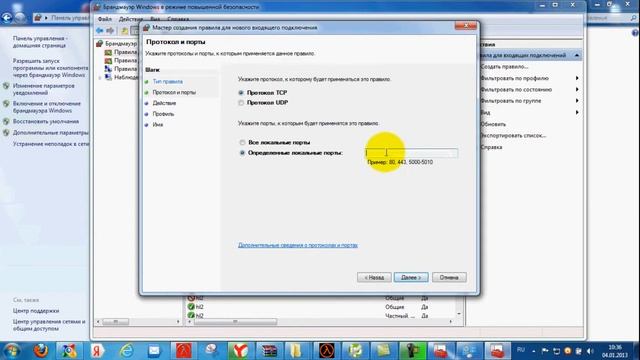Click the volume speaker icon in the system tray

[x=590, y=351]
